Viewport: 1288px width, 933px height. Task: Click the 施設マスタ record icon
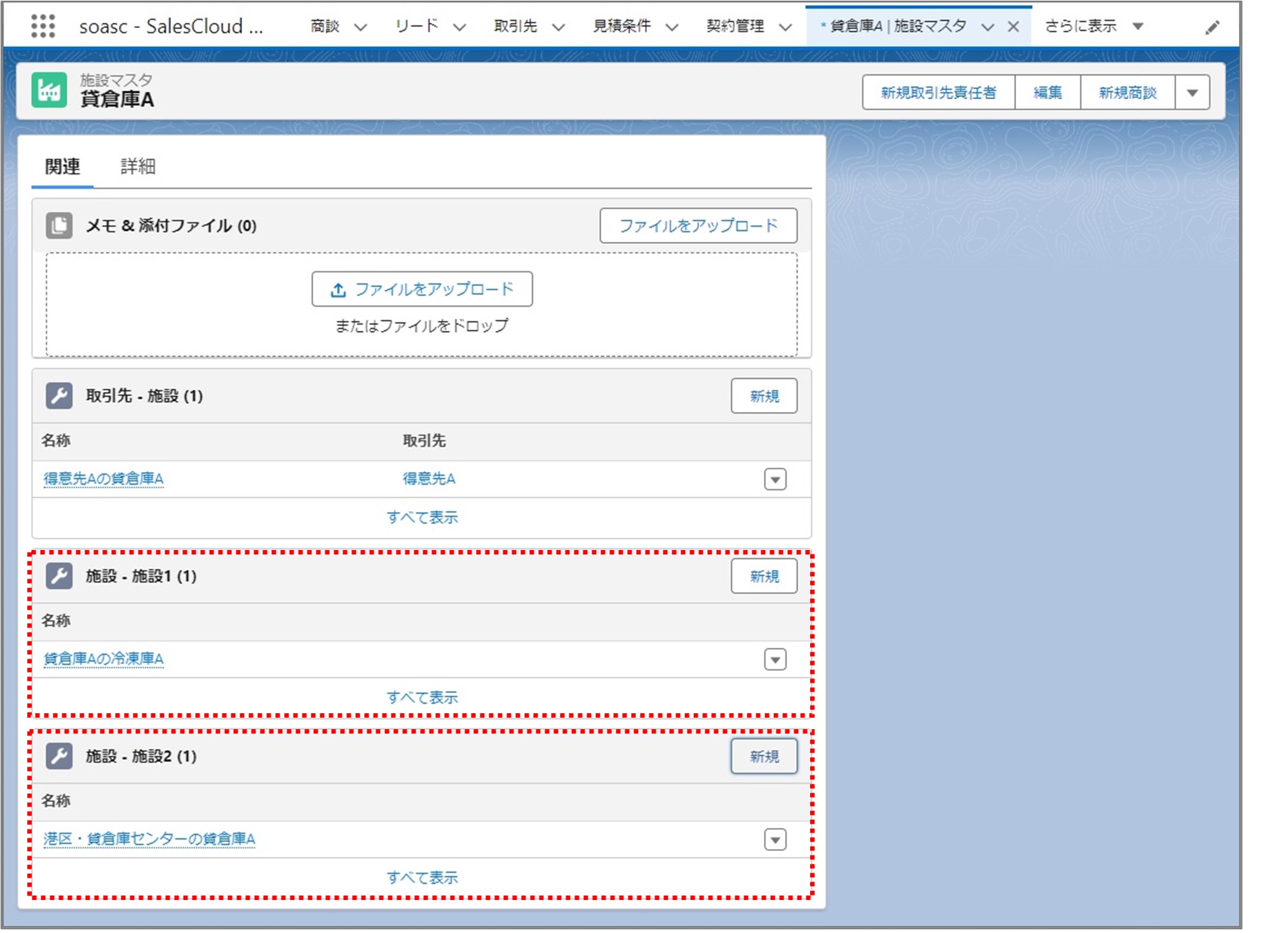tap(50, 90)
